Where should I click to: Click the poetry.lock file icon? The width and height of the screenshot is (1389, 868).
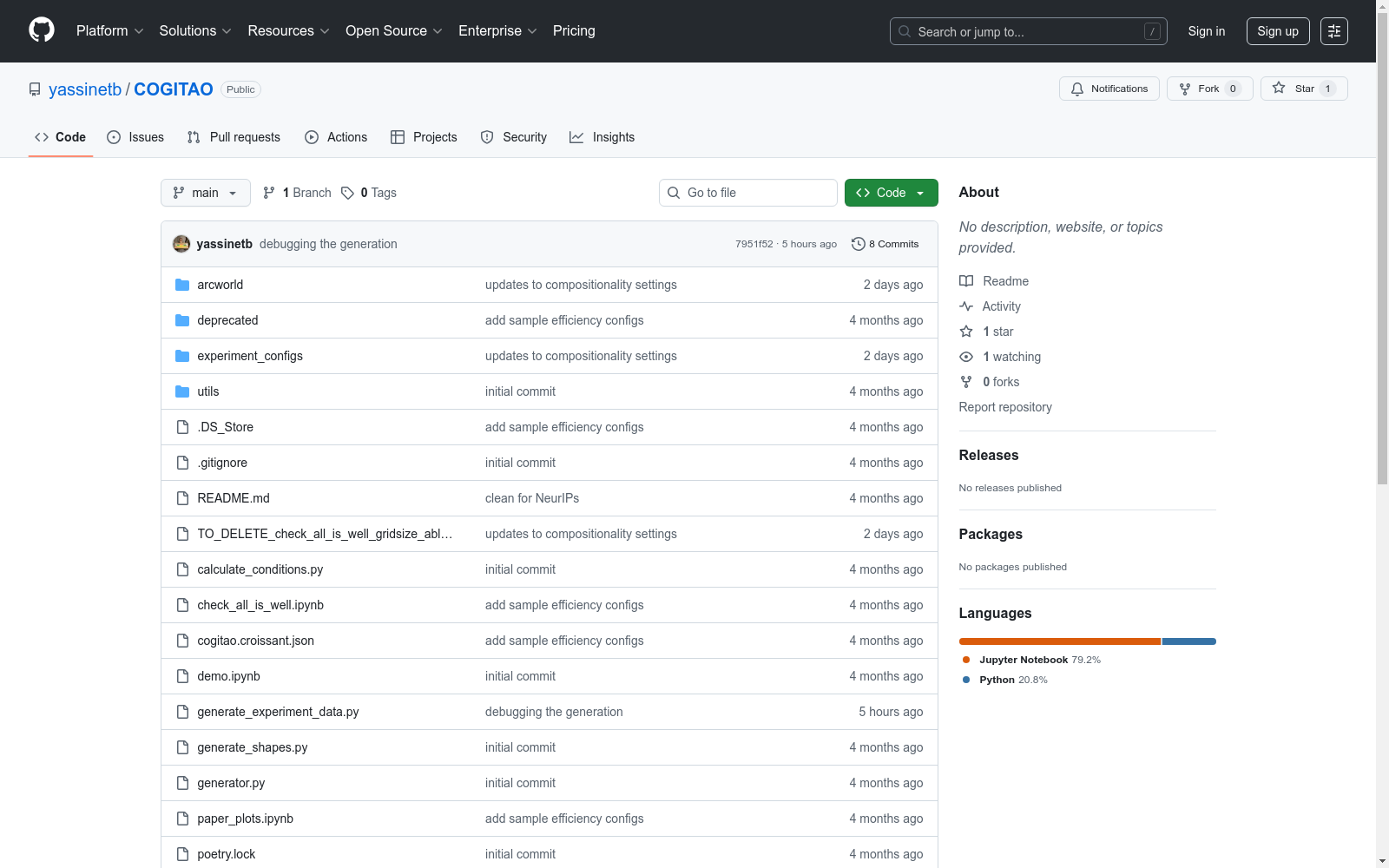(182, 854)
